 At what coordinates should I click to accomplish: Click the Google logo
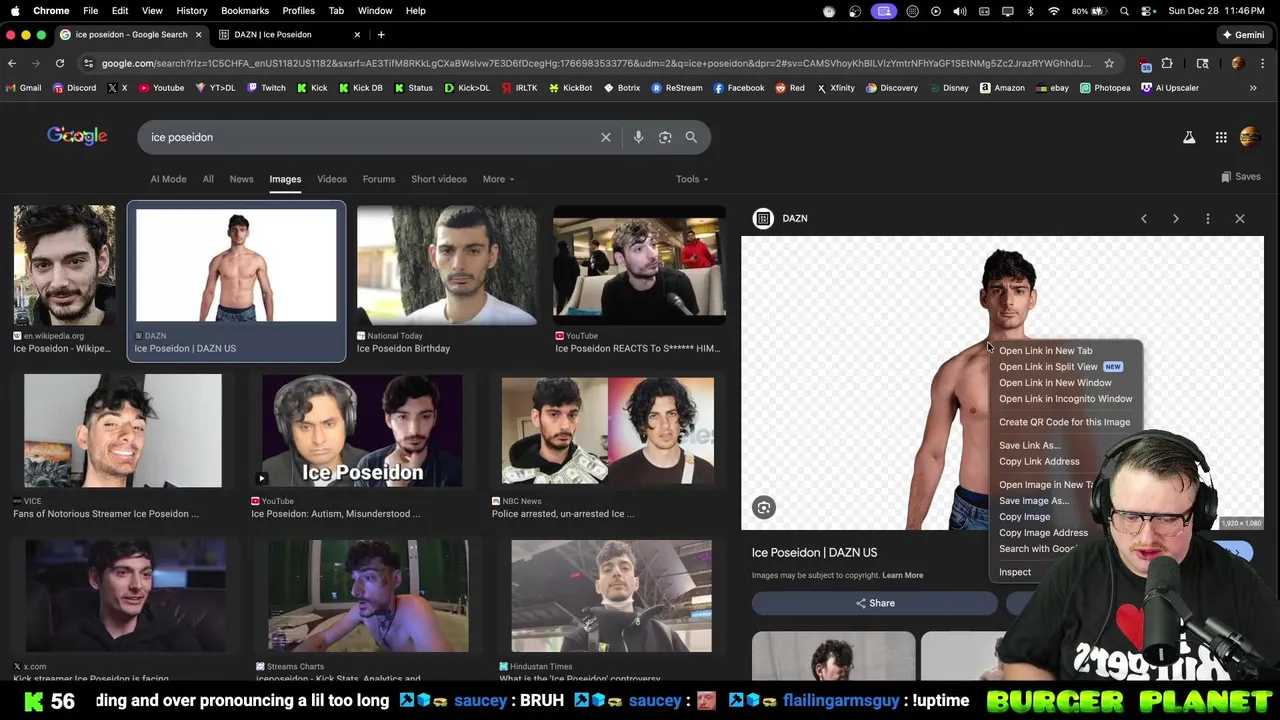(77, 136)
